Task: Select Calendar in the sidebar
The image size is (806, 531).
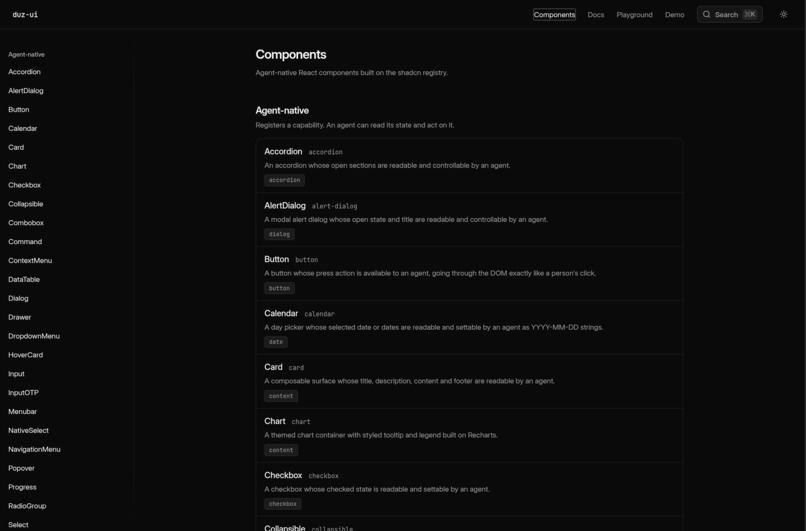Action: pos(23,128)
